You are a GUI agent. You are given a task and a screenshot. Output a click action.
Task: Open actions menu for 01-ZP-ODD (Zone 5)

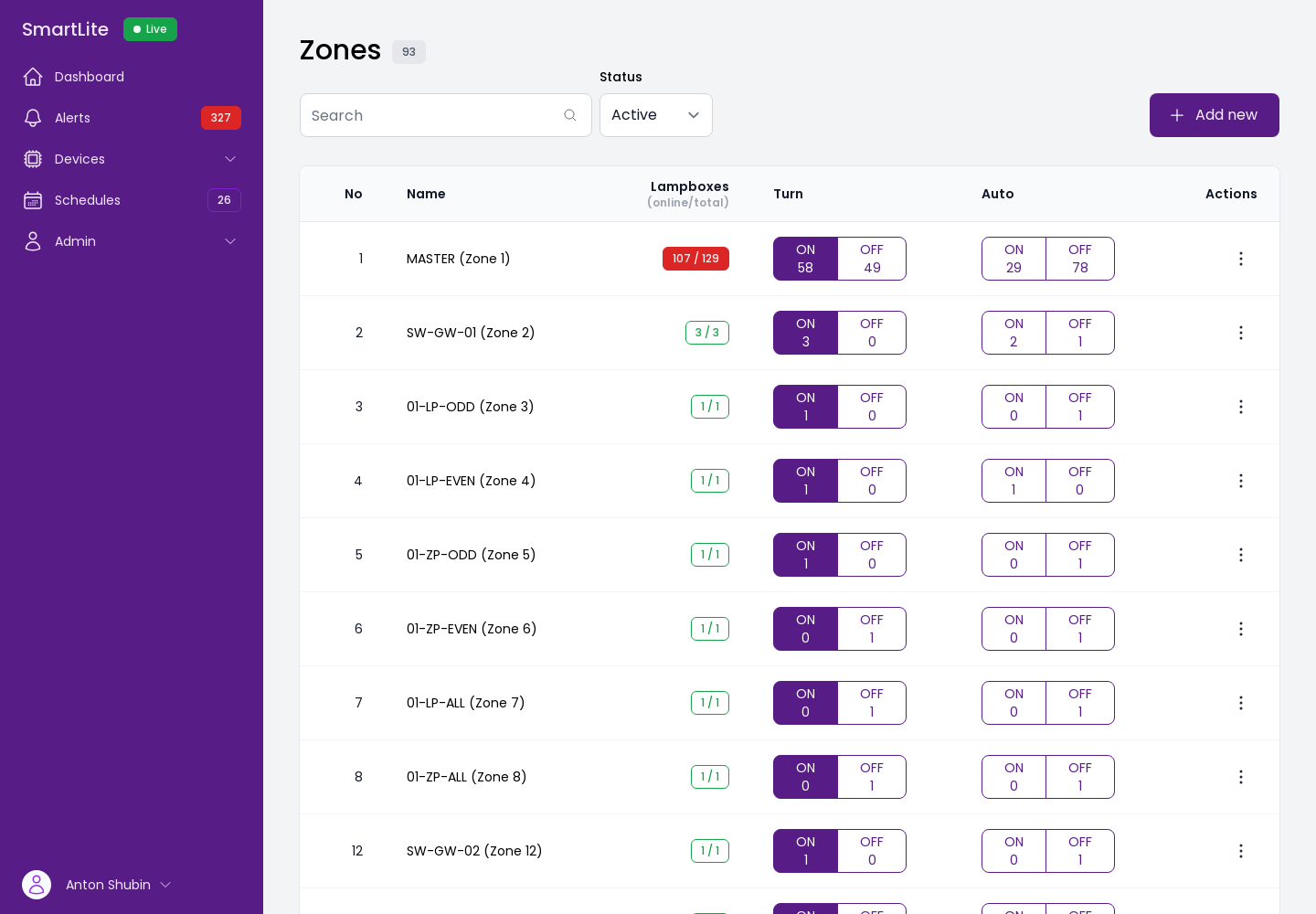click(1241, 555)
